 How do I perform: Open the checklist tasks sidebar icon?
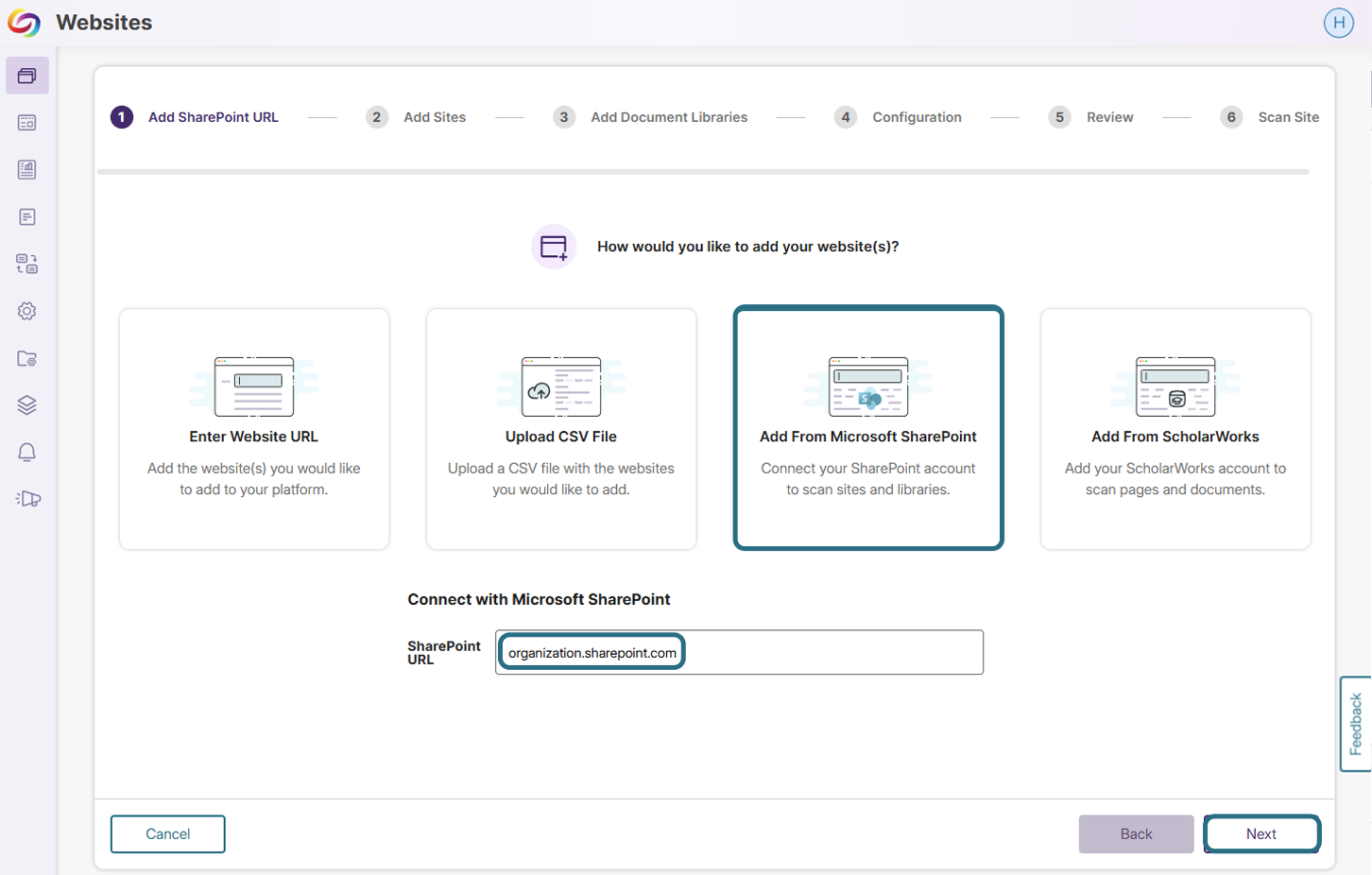(27, 264)
